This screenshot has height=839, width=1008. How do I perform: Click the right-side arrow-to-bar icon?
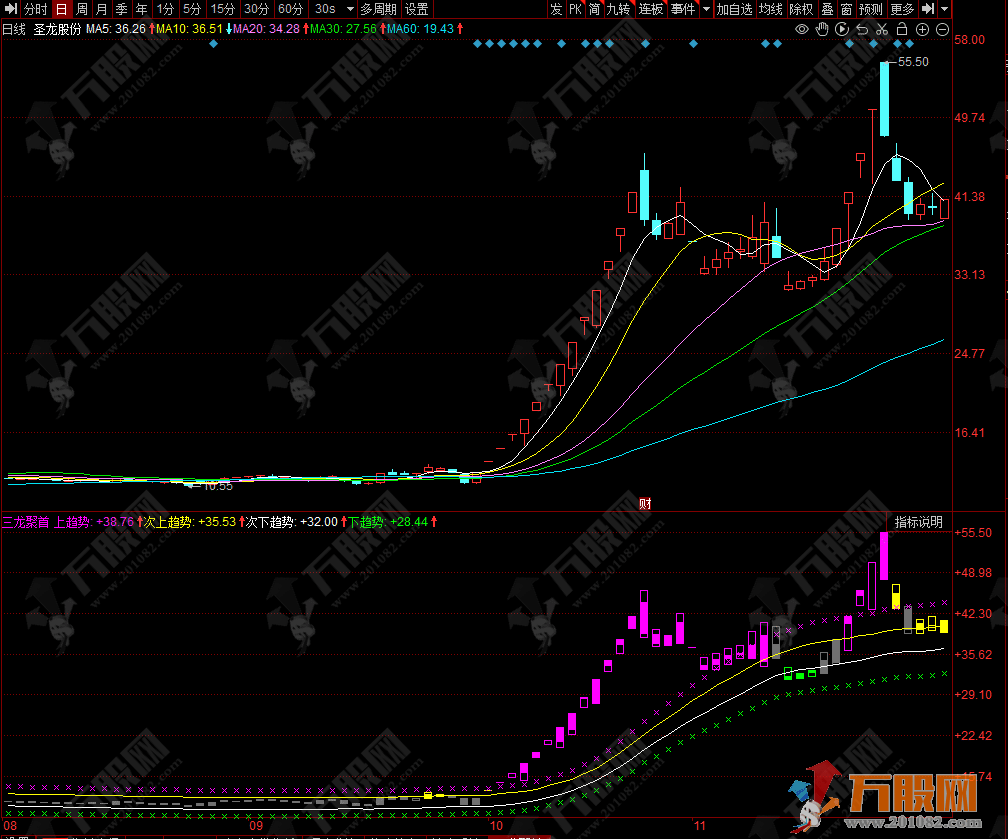pos(928,9)
